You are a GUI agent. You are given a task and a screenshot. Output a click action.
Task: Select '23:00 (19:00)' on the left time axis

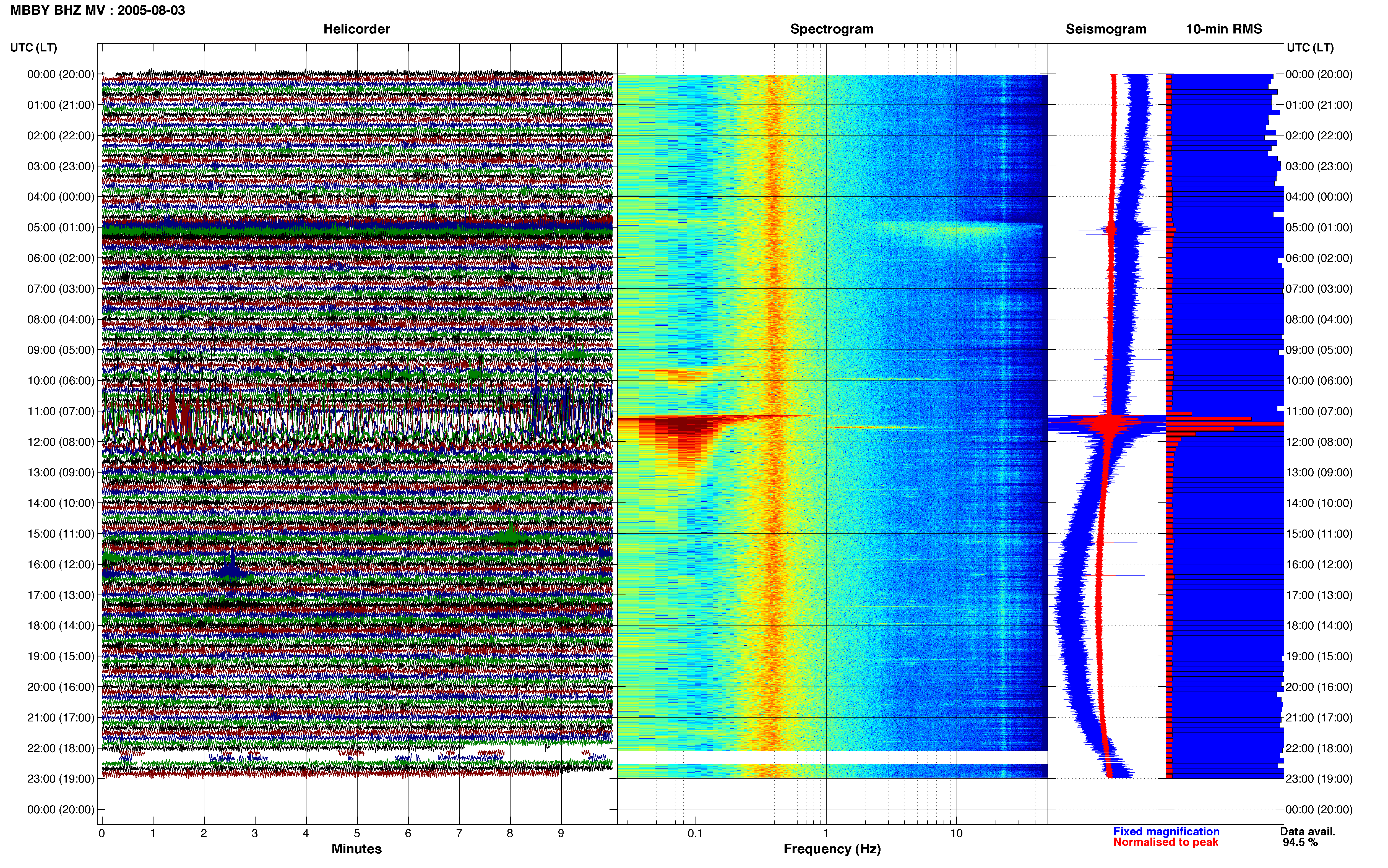pyautogui.click(x=61, y=779)
